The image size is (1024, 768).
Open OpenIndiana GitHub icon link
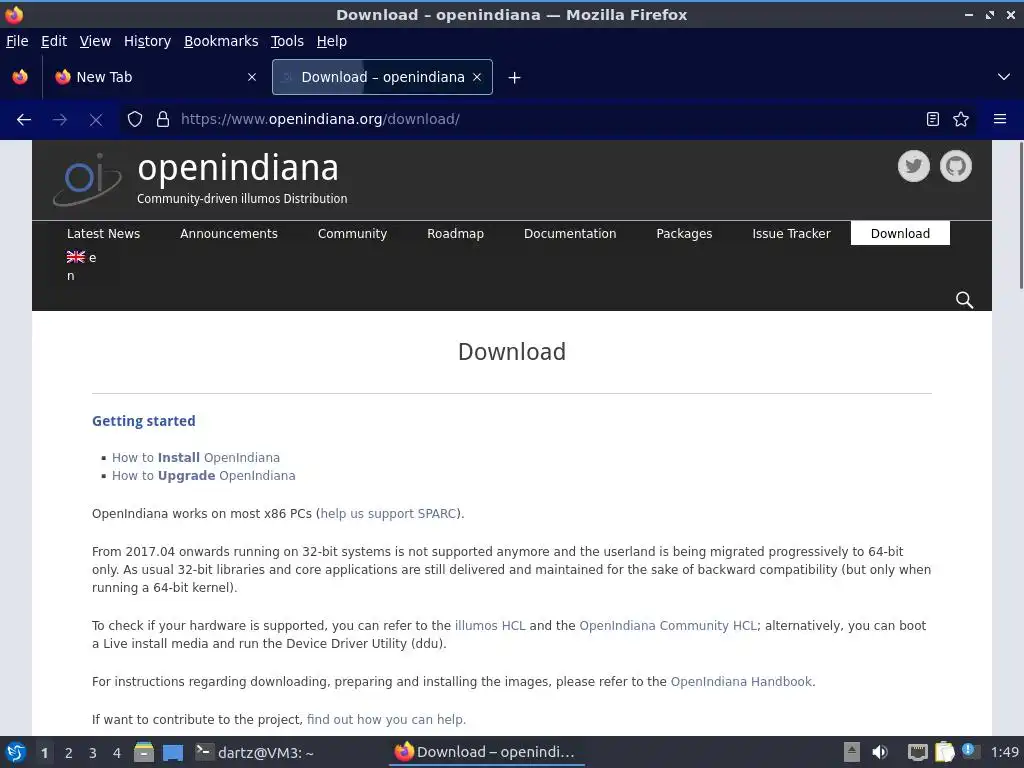(x=955, y=166)
